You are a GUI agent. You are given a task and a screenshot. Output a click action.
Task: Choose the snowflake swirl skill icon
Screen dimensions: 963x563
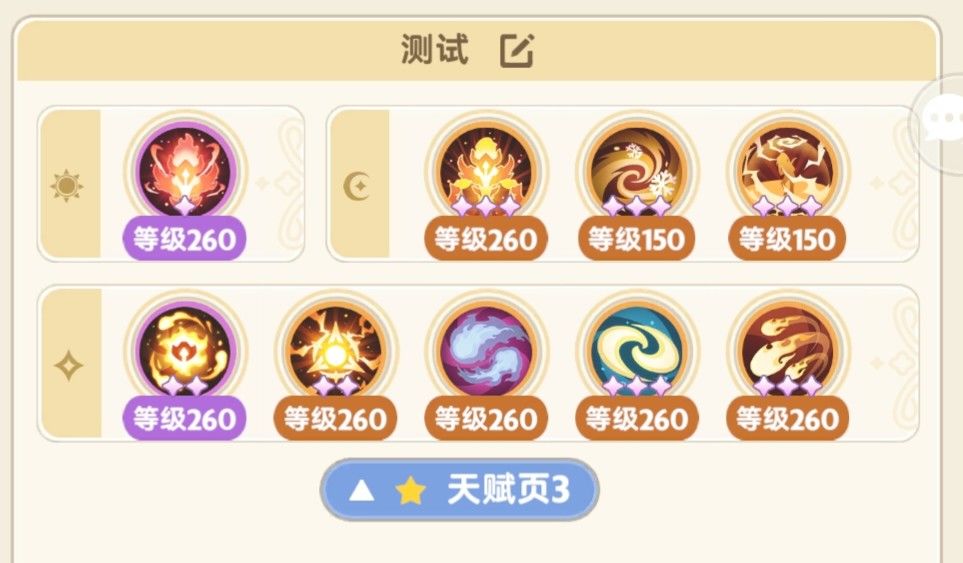(637, 169)
